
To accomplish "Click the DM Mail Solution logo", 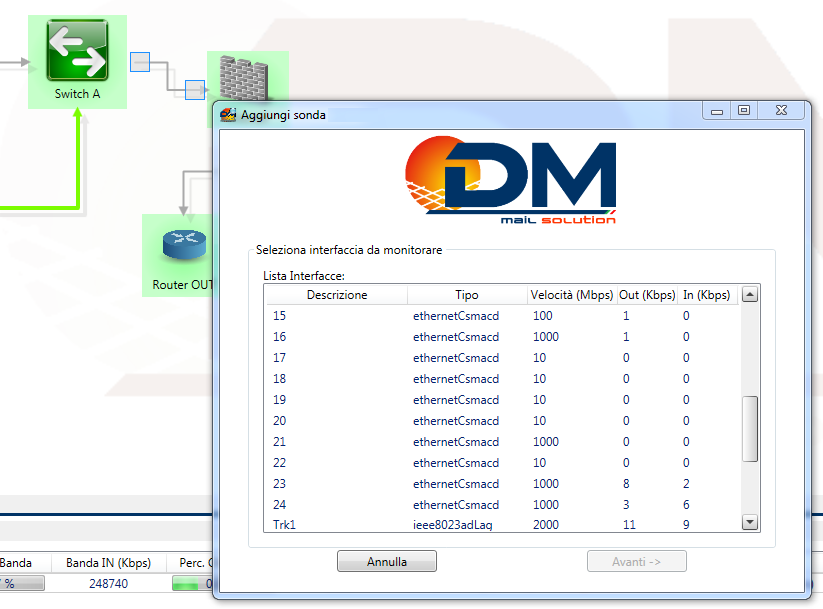I will point(511,183).
